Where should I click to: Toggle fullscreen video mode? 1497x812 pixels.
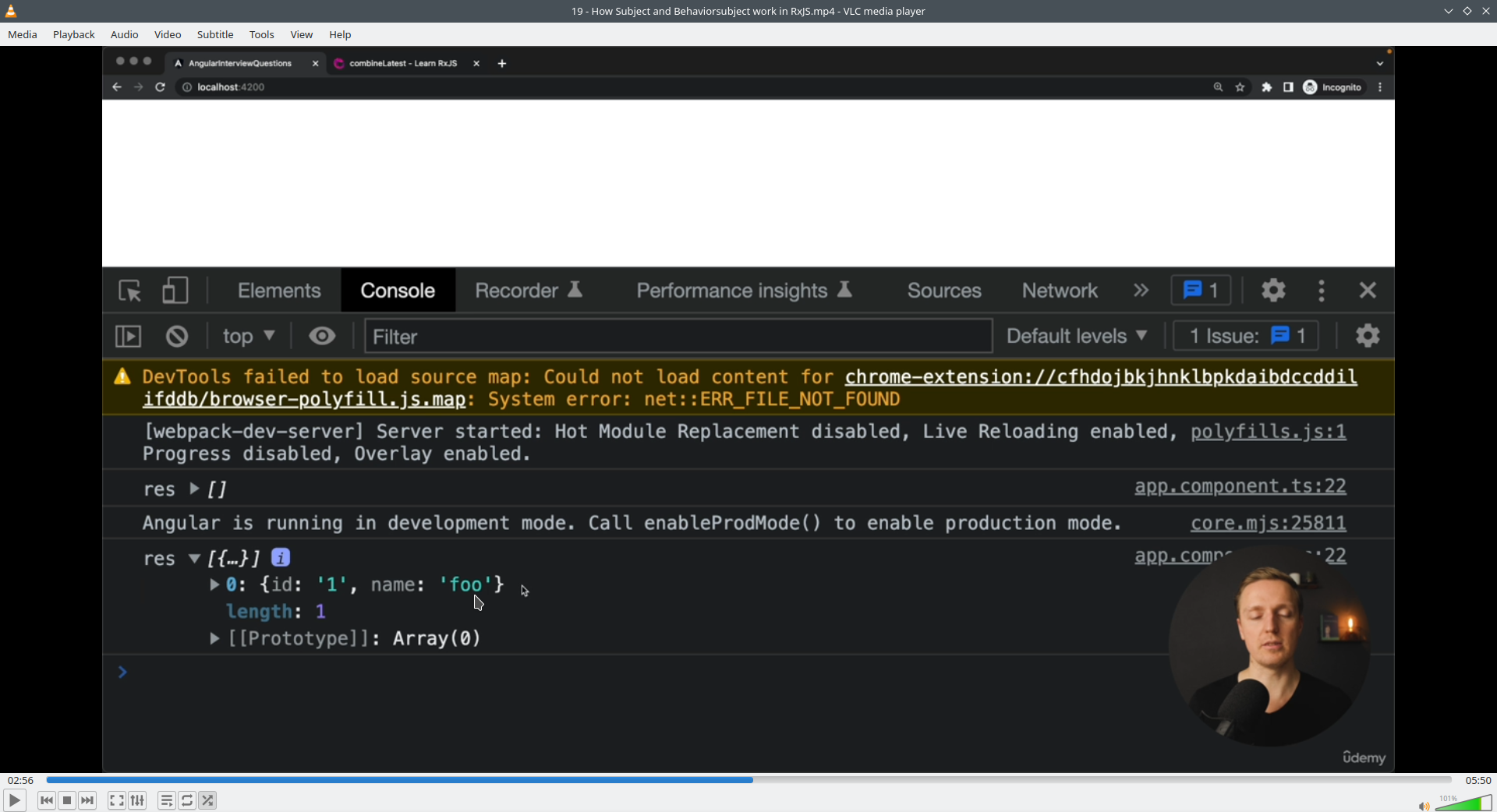[116, 800]
